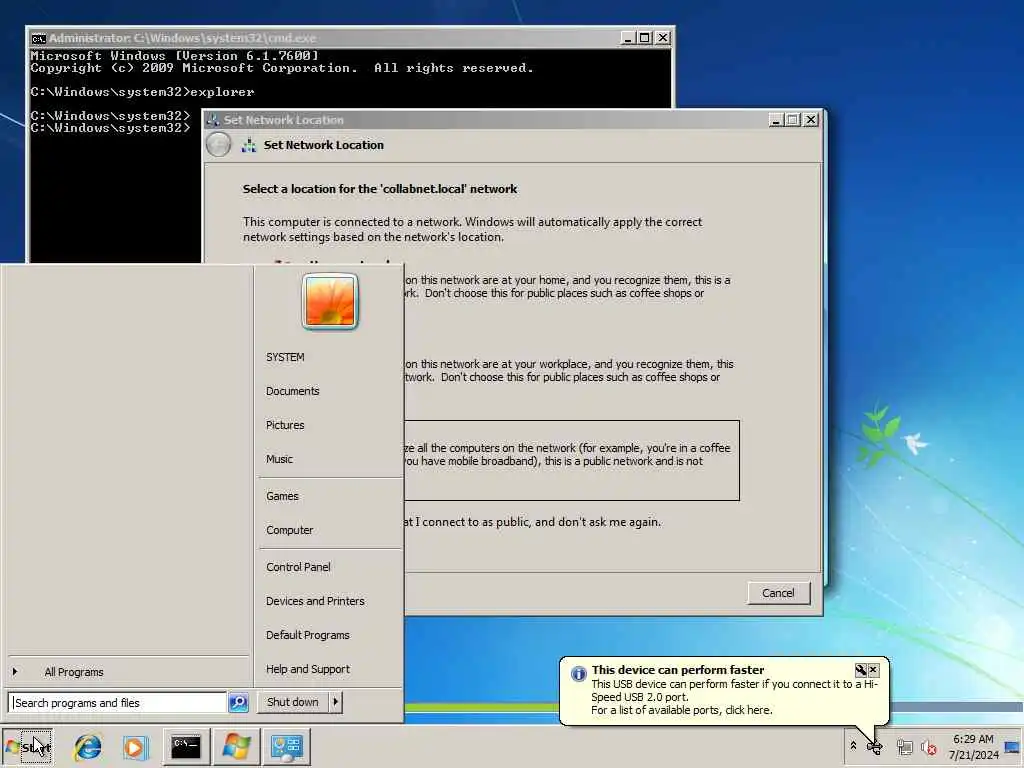Screen dimensions: 1024x768
Task: Click the cmd.exe title bar icon
Action: coord(39,38)
